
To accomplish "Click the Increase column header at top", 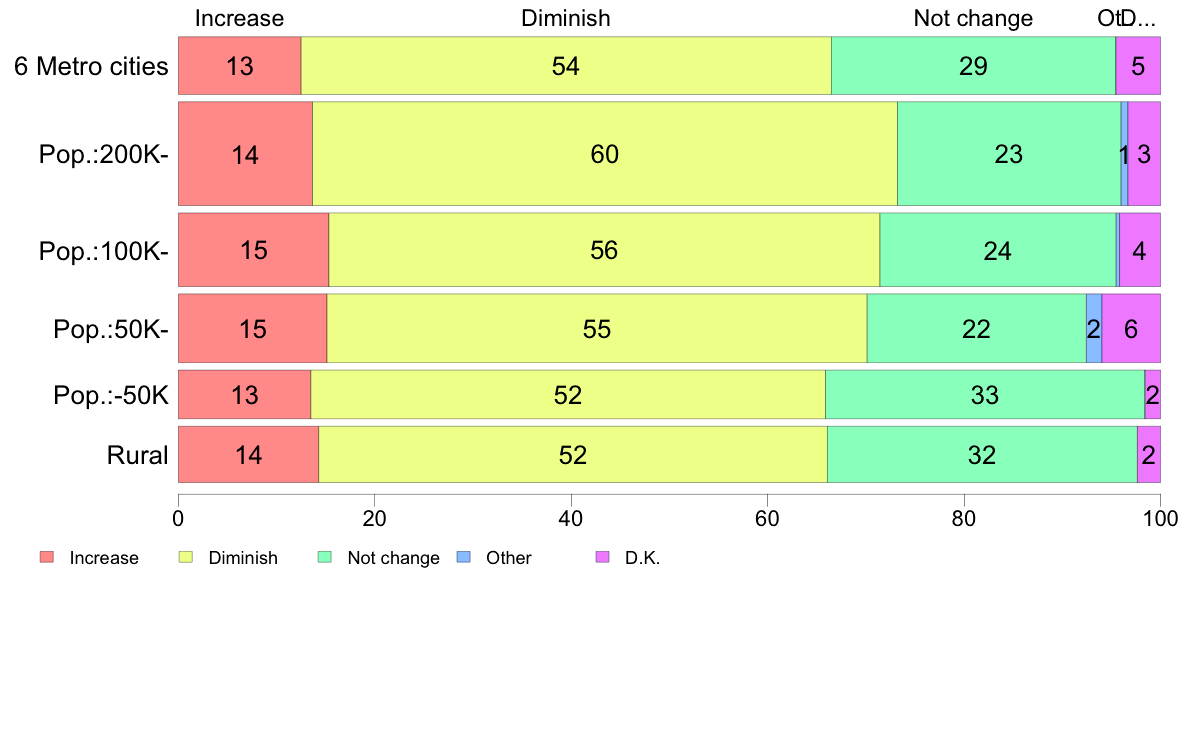I will click(x=239, y=18).
